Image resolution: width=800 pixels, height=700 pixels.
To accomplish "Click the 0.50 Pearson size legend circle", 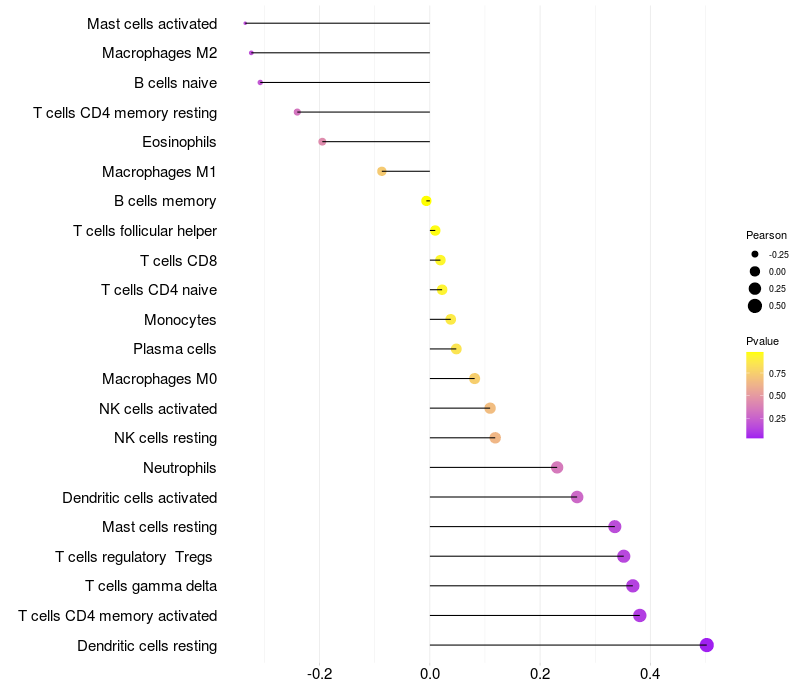I will 755,306.
